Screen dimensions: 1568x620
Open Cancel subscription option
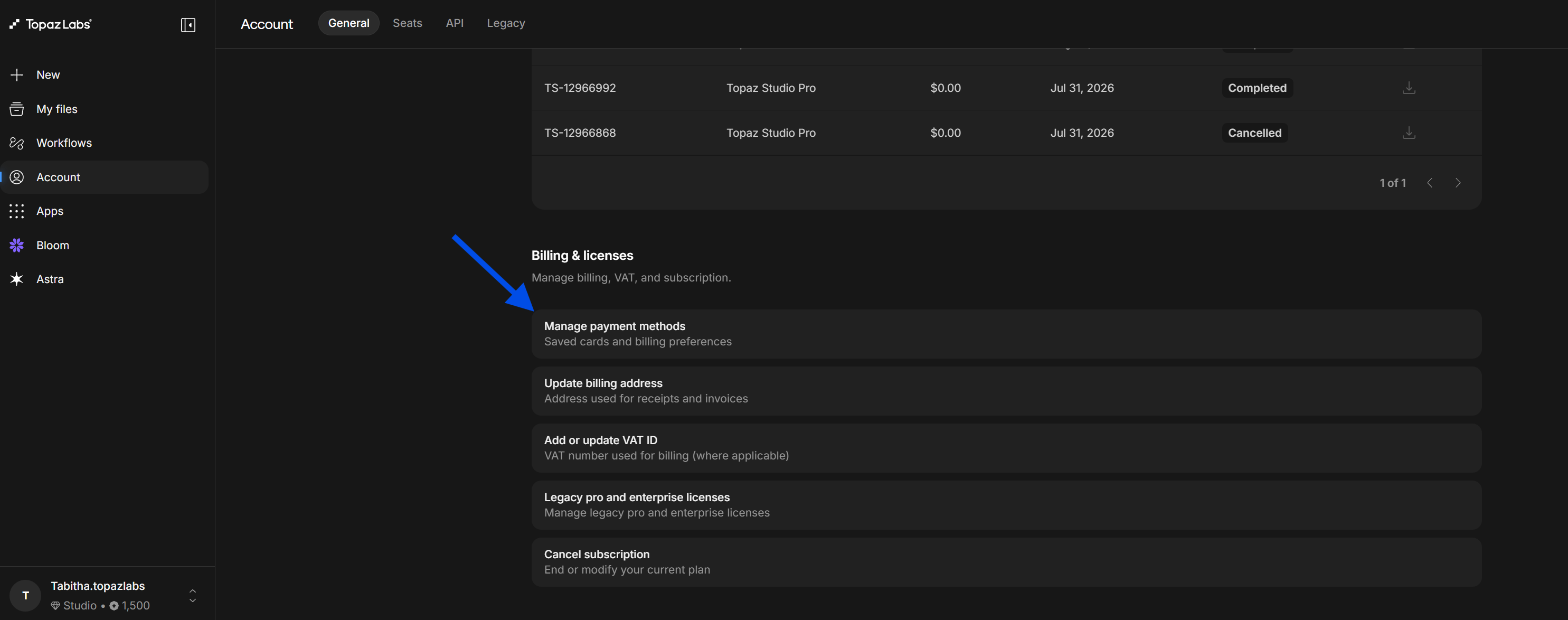pos(1006,562)
